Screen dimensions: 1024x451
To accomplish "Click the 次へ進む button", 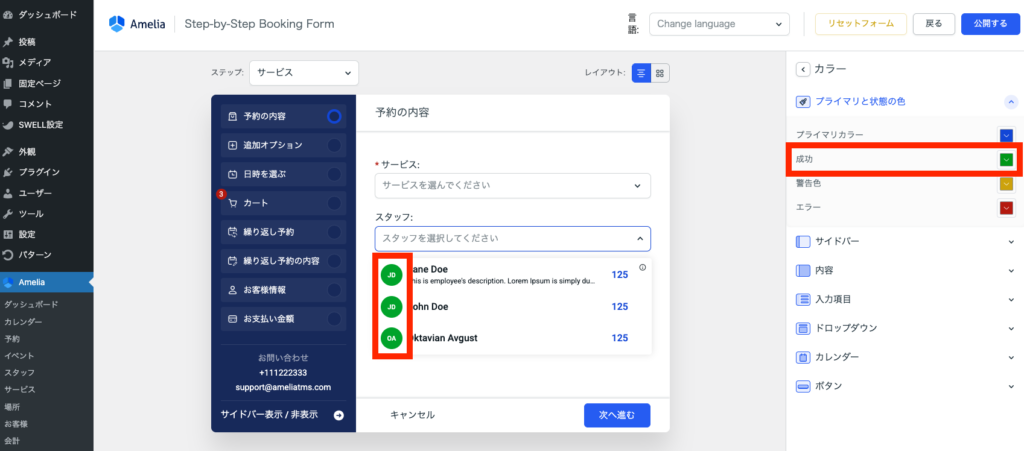I will click(617, 415).
